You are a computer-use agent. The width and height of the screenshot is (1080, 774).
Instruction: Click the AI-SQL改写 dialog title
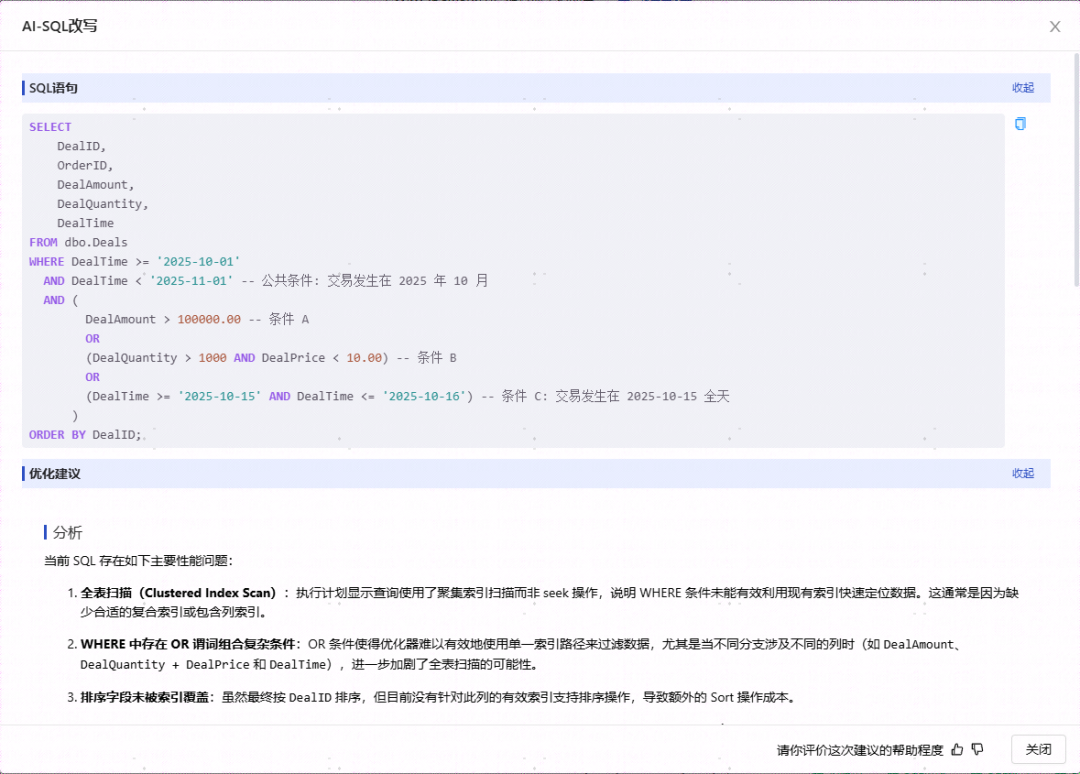tap(60, 26)
